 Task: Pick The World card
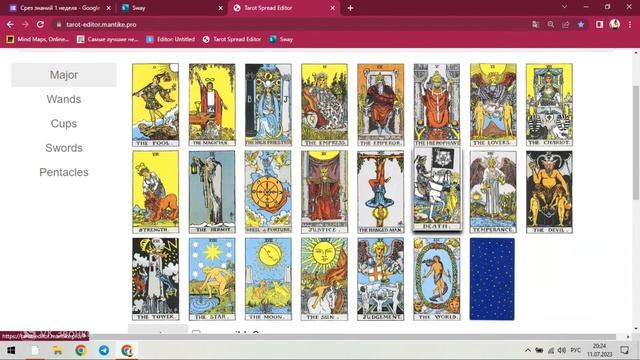(x=437, y=279)
